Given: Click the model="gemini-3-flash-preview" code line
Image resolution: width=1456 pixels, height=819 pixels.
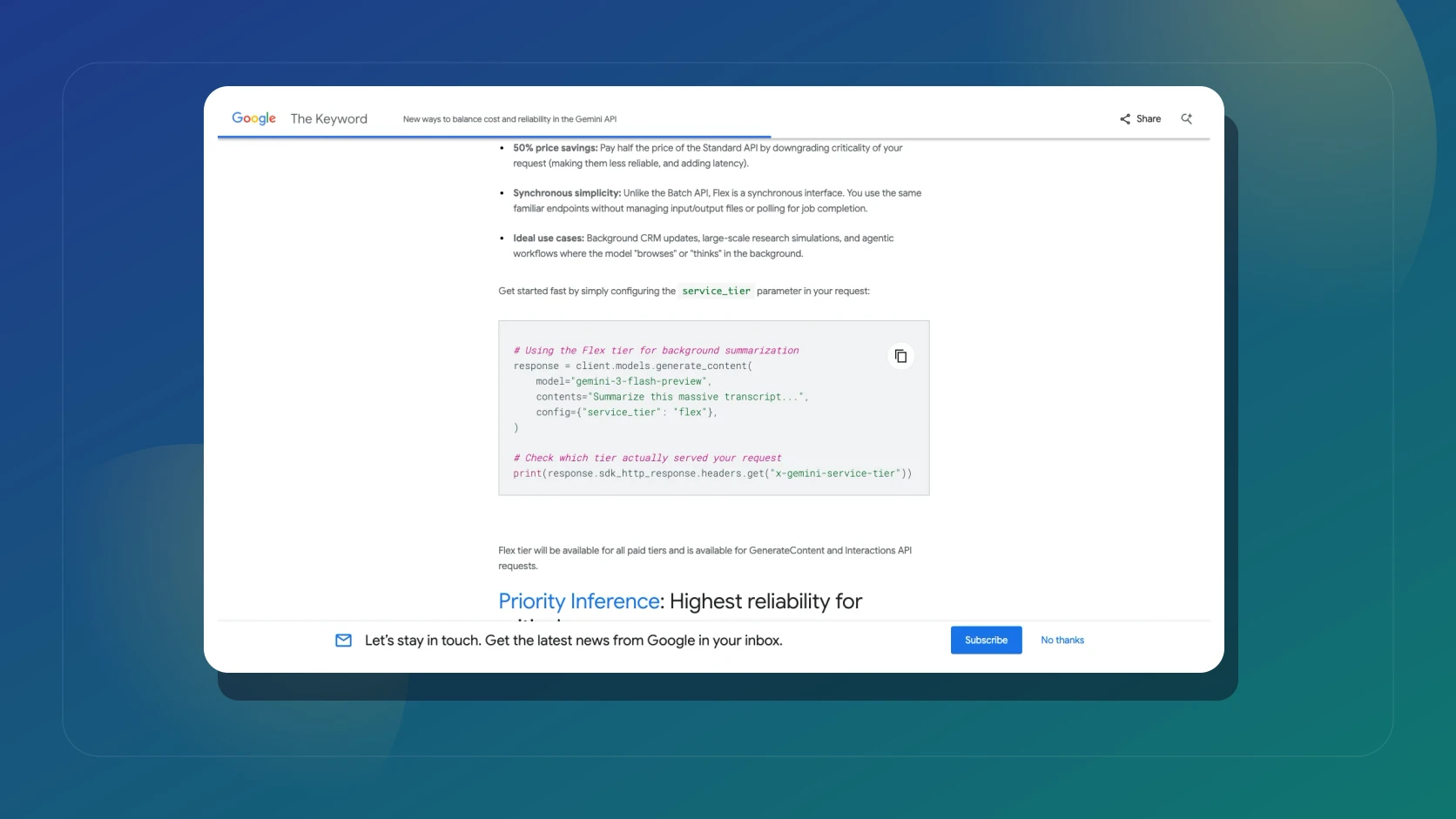Looking at the screenshot, I should (x=624, y=381).
